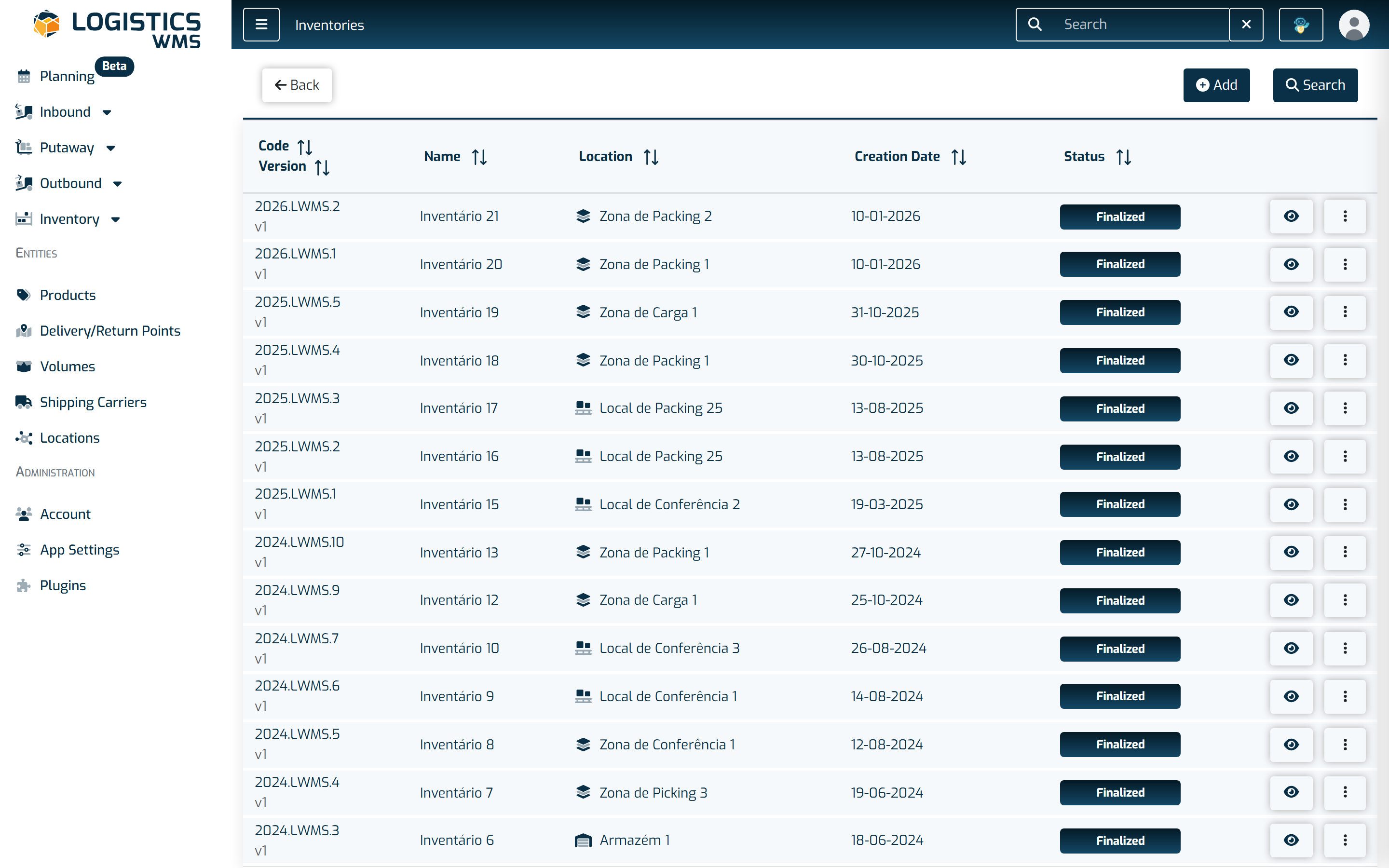1389x868 pixels.
Task: Open Products in the sidebar
Action: click(68, 295)
